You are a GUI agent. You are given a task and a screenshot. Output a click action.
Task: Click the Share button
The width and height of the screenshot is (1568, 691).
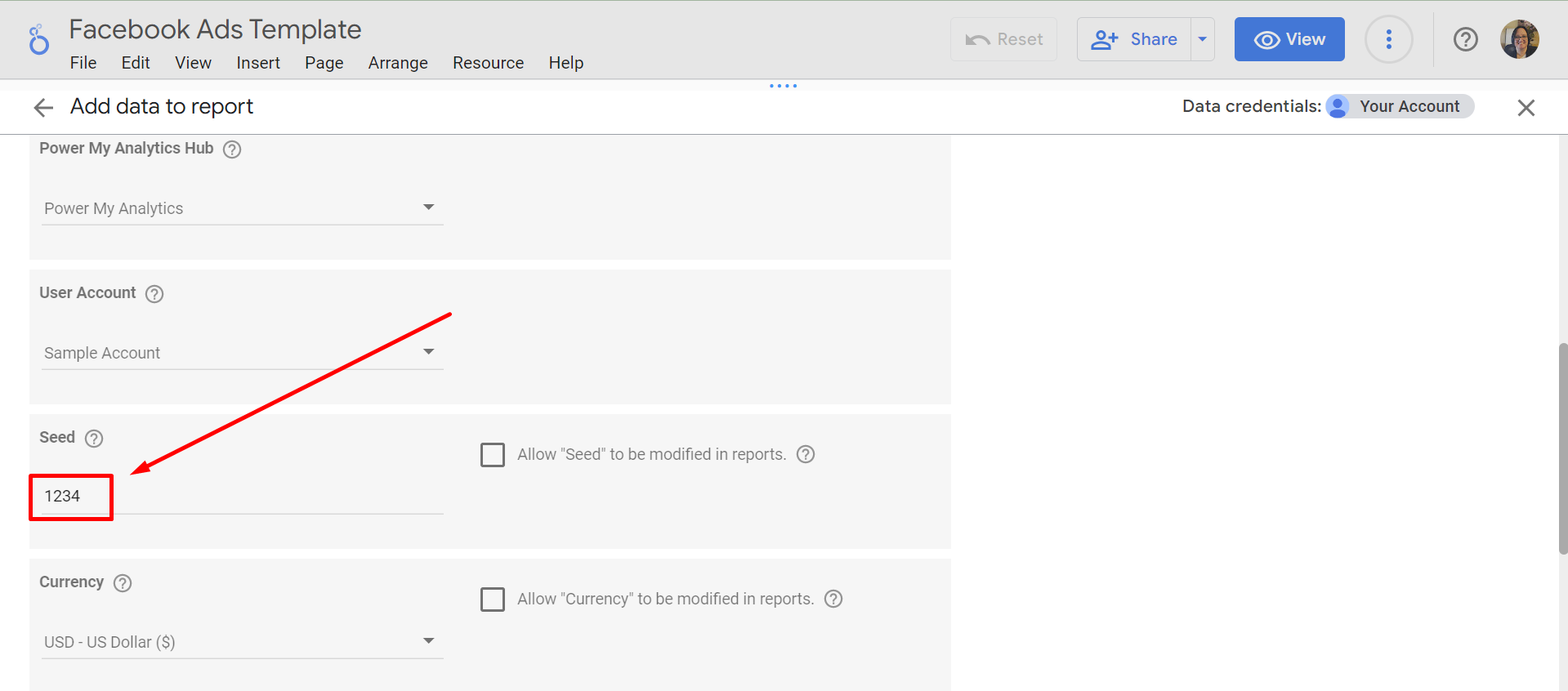[x=1134, y=39]
